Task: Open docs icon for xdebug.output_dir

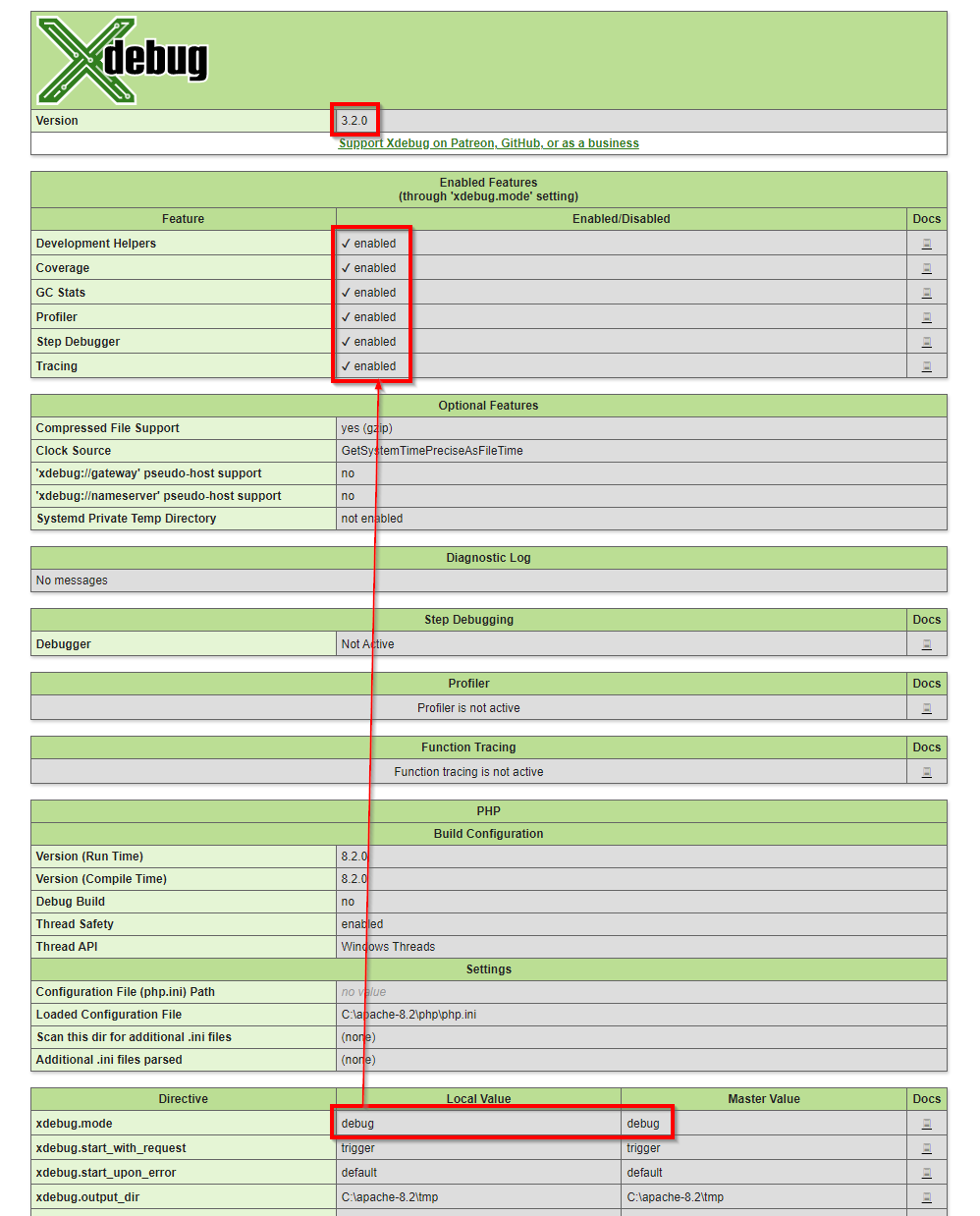Action: [926, 1197]
